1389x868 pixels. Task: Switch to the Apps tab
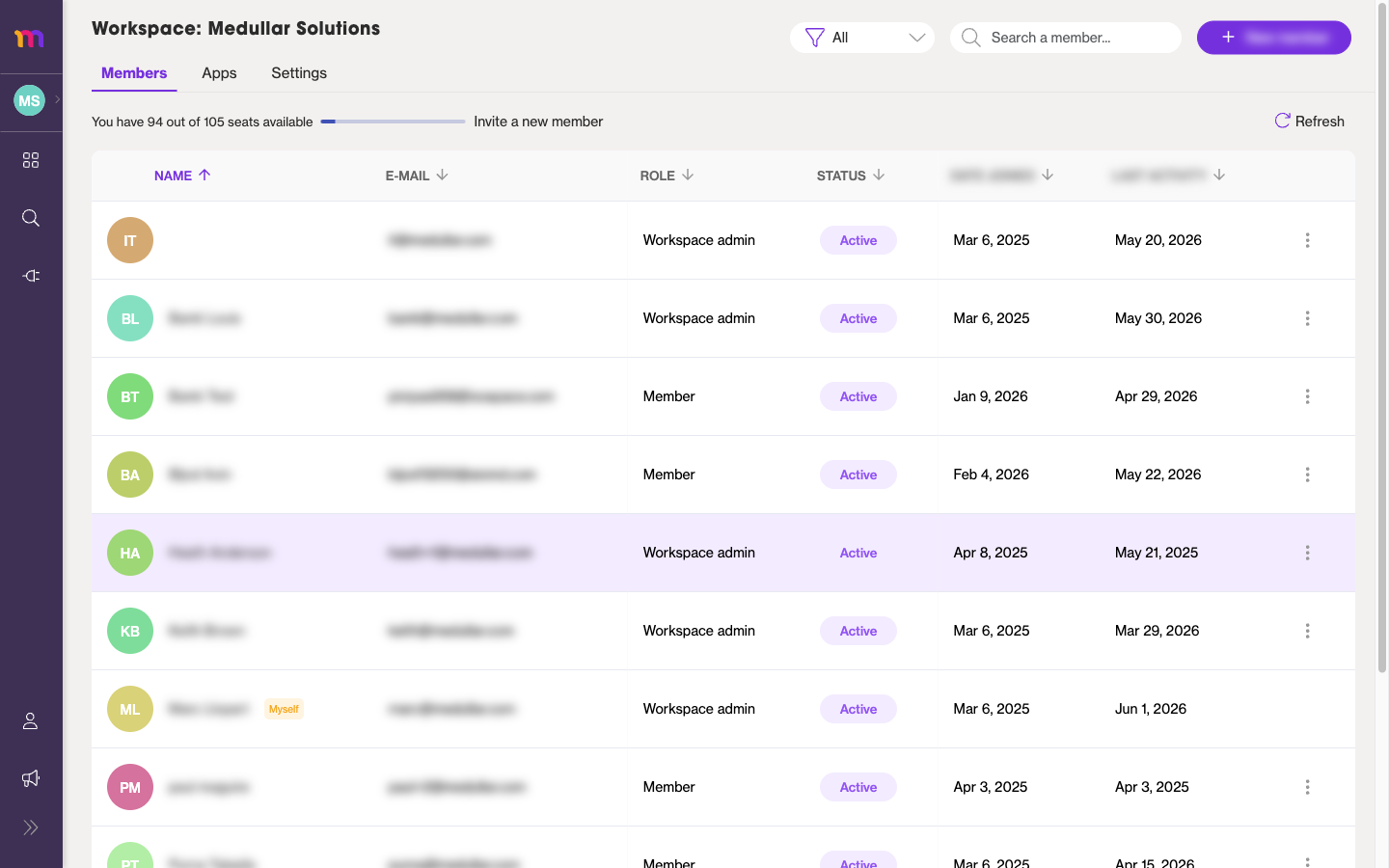pyautogui.click(x=219, y=73)
